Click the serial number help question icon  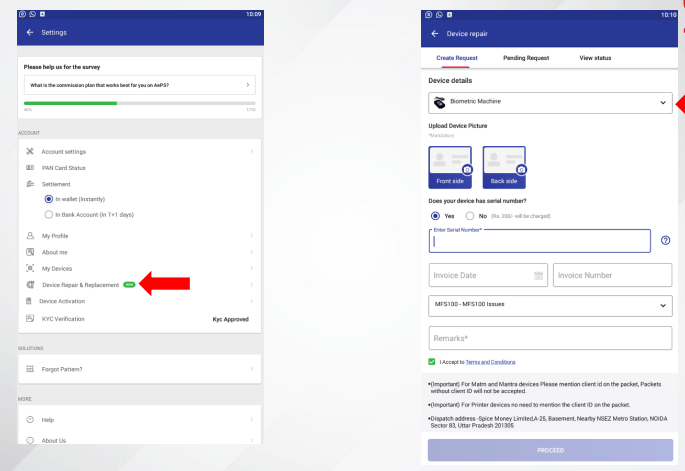(665, 240)
